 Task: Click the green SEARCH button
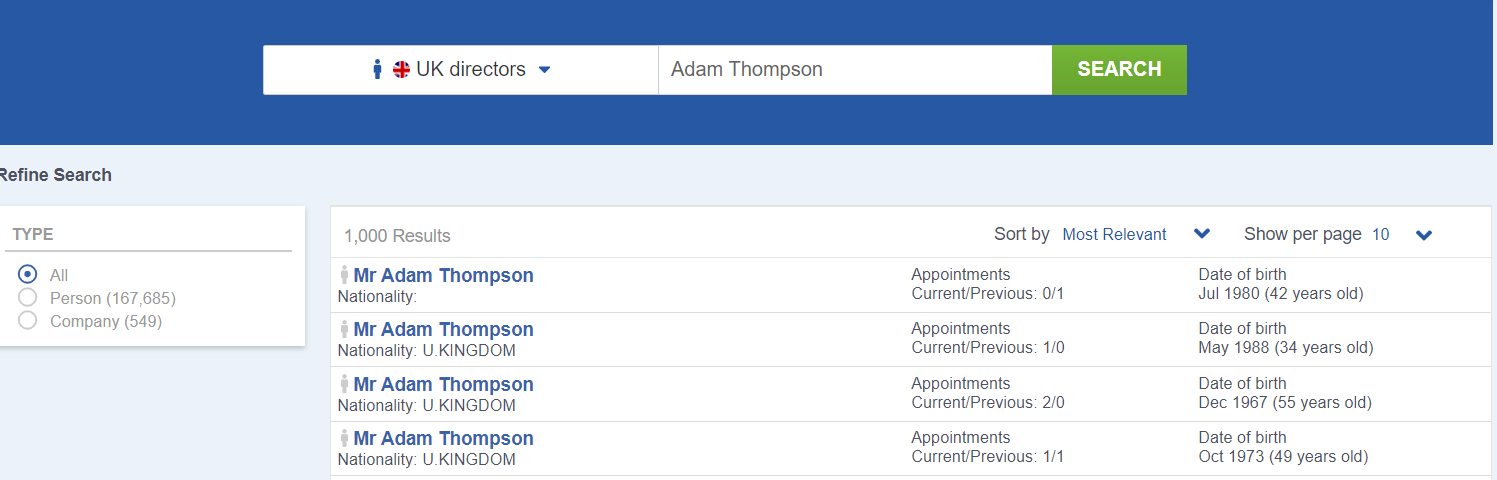(x=1119, y=70)
